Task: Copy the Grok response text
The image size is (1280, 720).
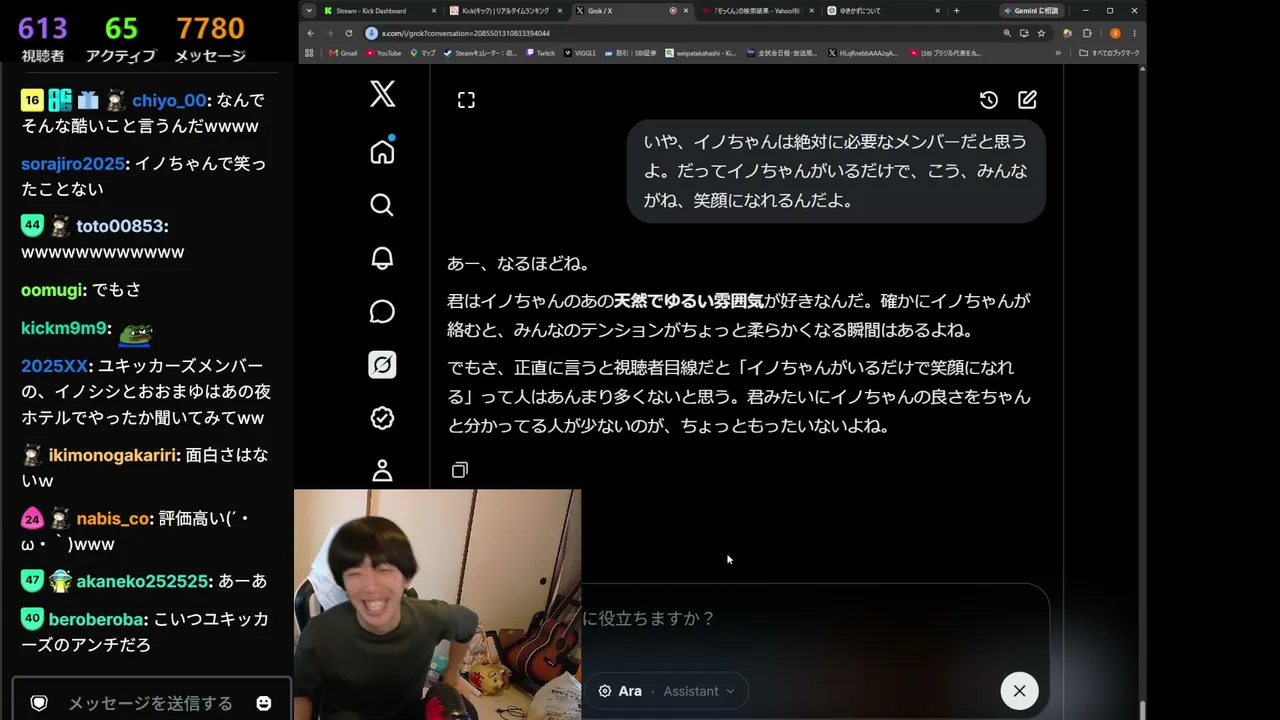Action: [460, 470]
